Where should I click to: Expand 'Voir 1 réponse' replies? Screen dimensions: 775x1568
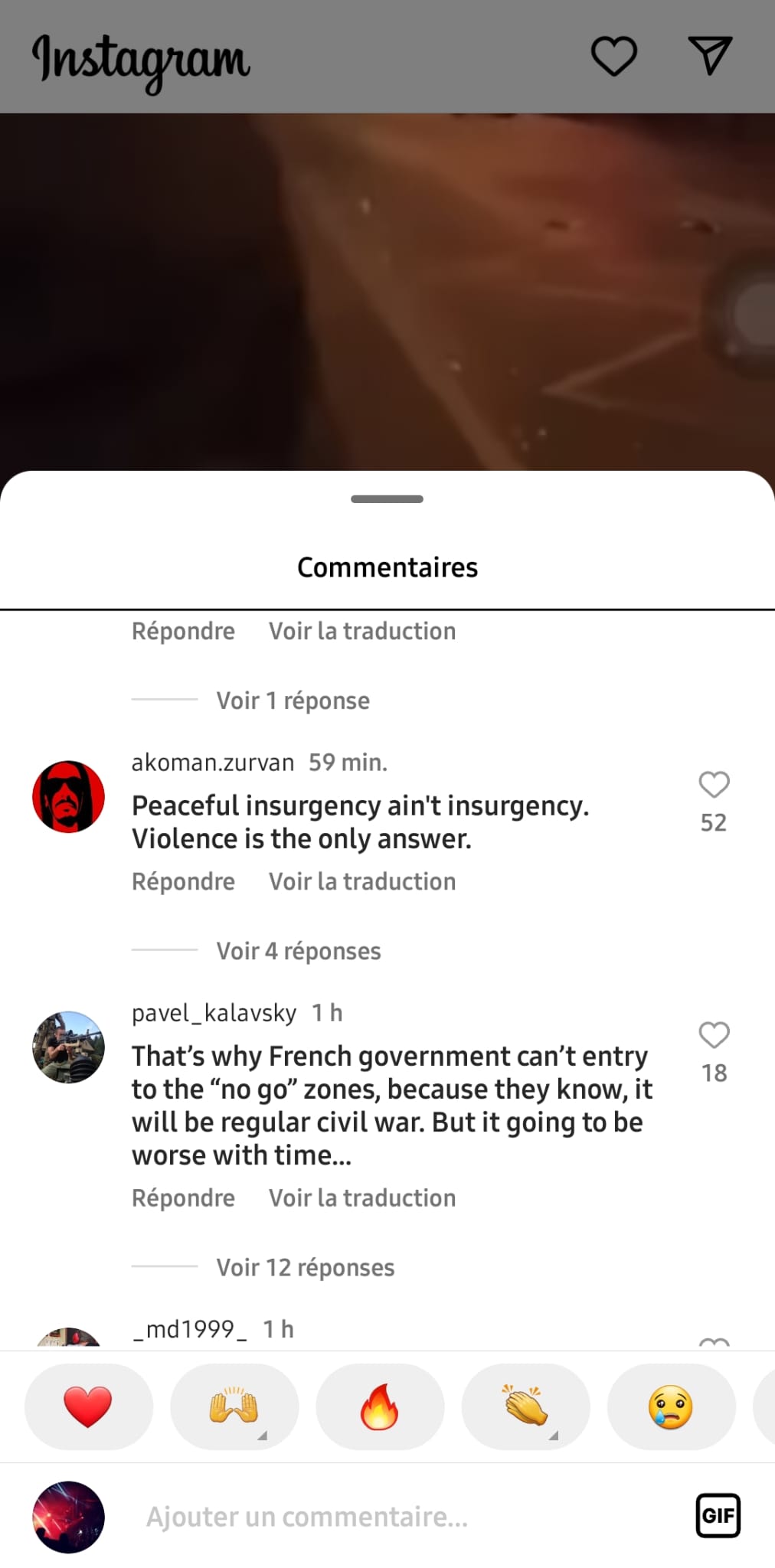click(293, 701)
